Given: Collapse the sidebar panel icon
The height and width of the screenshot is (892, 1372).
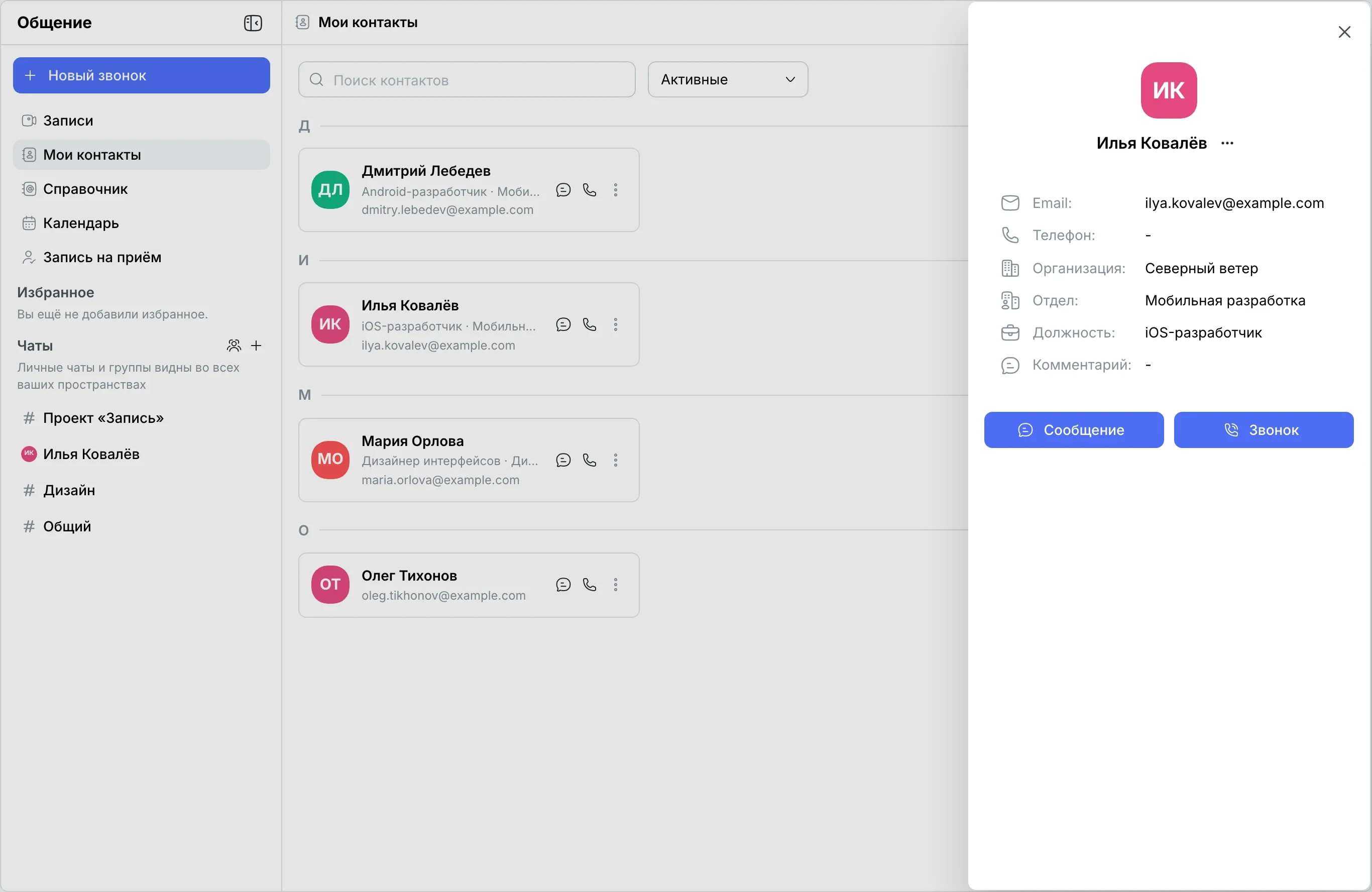Looking at the screenshot, I should [253, 23].
